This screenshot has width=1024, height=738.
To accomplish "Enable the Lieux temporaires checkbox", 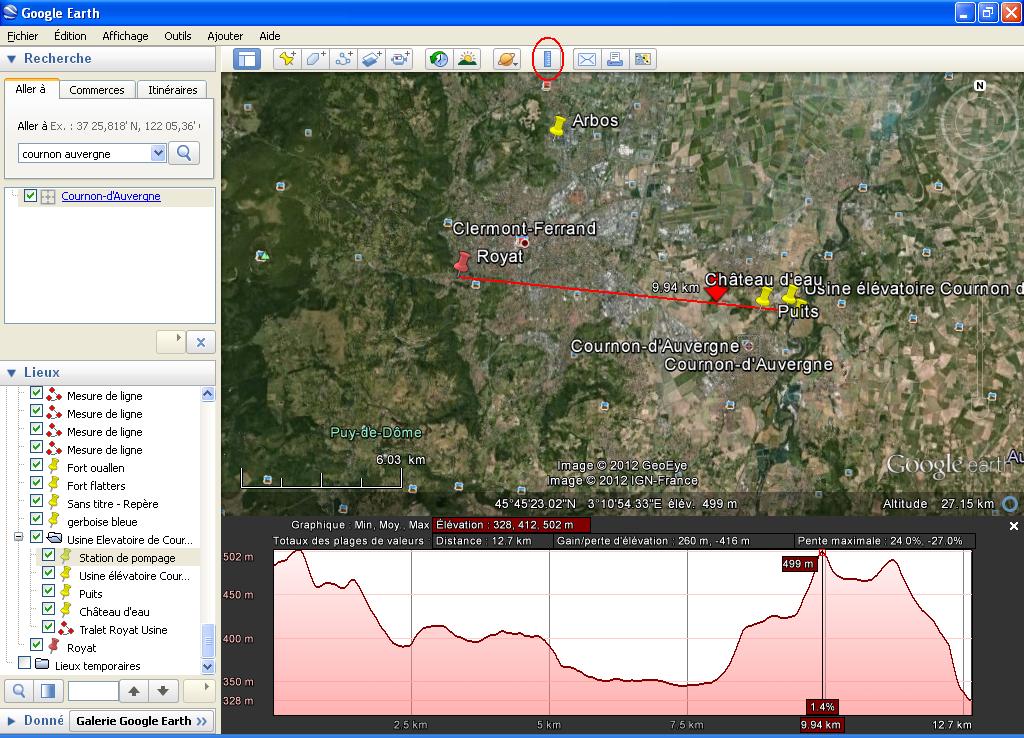I will coord(25,663).
